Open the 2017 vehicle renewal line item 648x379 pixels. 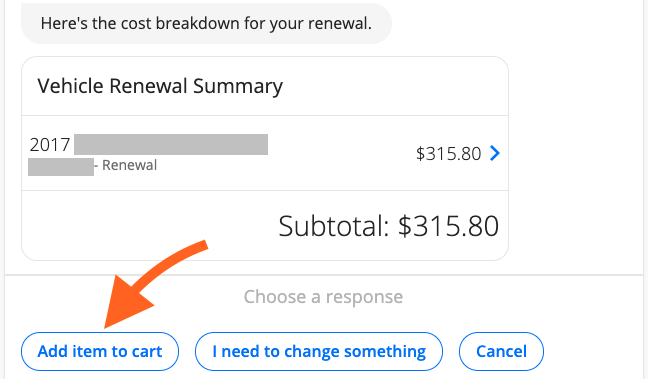click(265, 153)
